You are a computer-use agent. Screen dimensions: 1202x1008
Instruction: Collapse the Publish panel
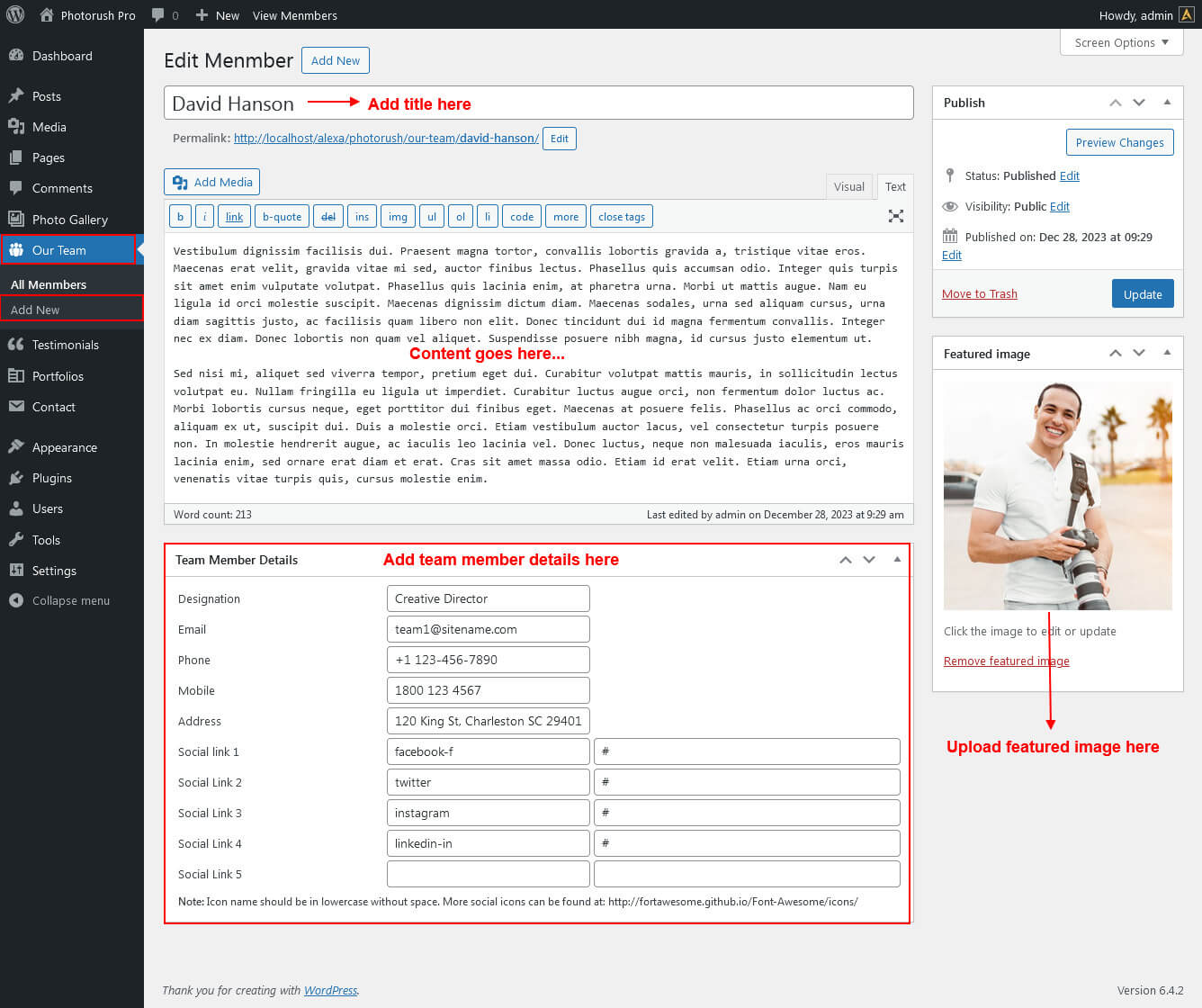click(x=1167, y=103)
